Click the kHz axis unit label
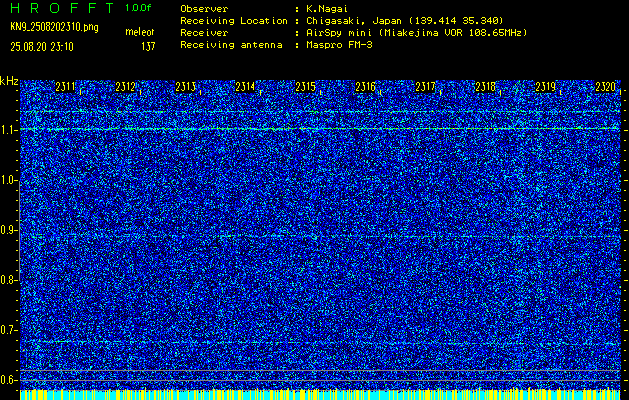This screenshot has height=400, width=629. point(9,81)
